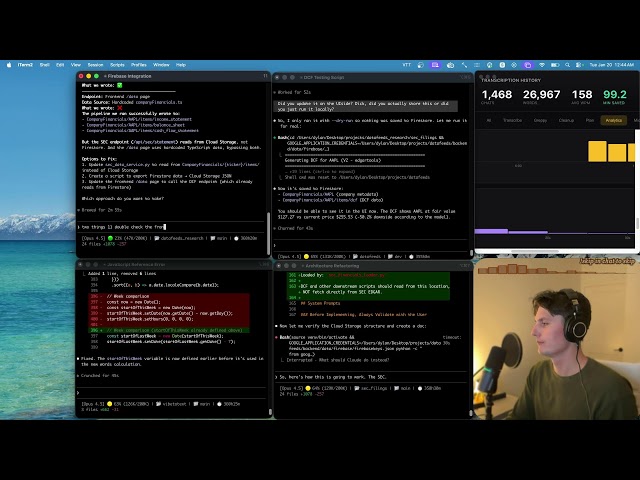This screenshot has width=640, height=480.
Task: Focus the prompt in Architecture Refactoring window
Action: pyautogui.click(x=371, y=377)
